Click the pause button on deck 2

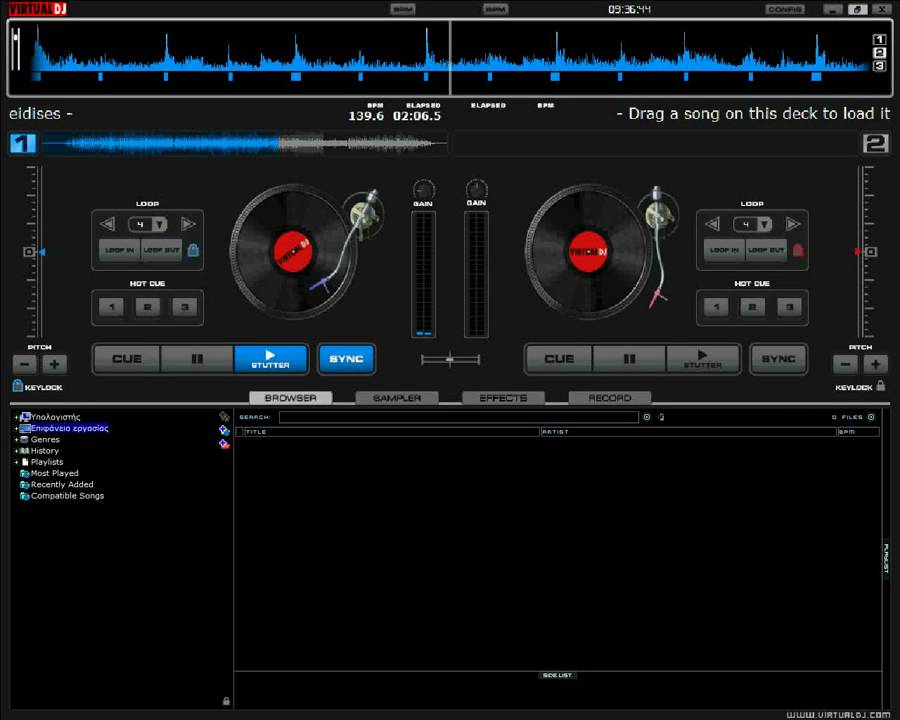coord(629,359)
